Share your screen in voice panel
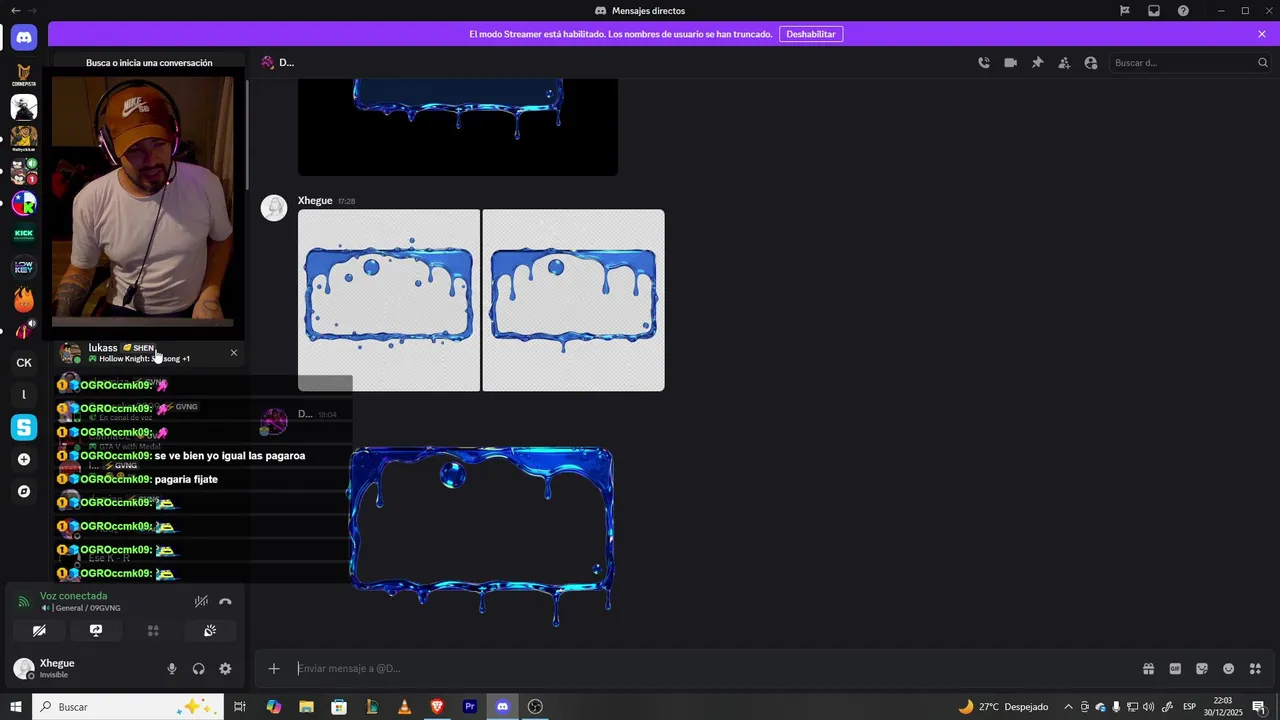1280x720 pixels. click(x=96, y=631)
